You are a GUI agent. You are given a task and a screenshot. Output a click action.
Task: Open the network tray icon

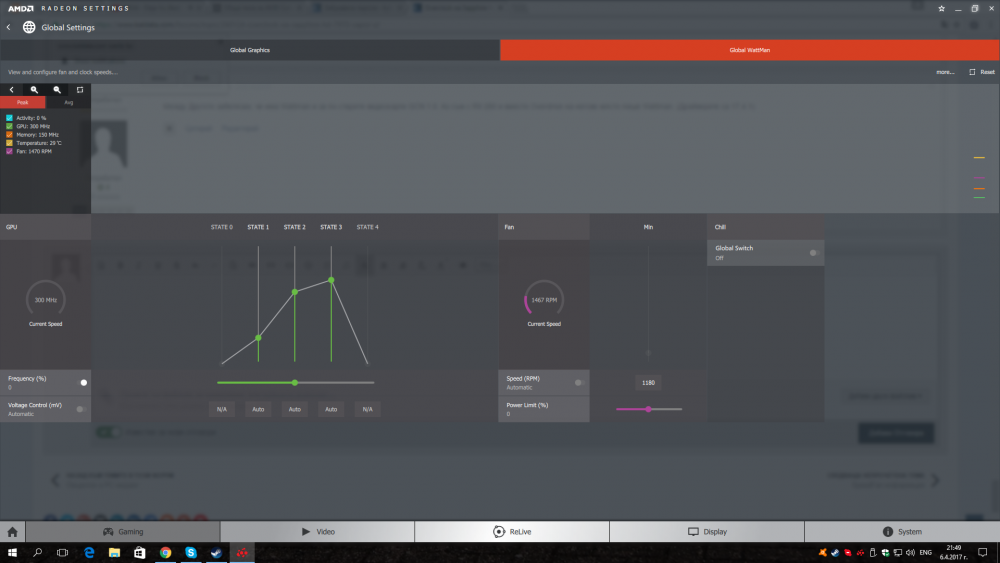coord(898,553)
